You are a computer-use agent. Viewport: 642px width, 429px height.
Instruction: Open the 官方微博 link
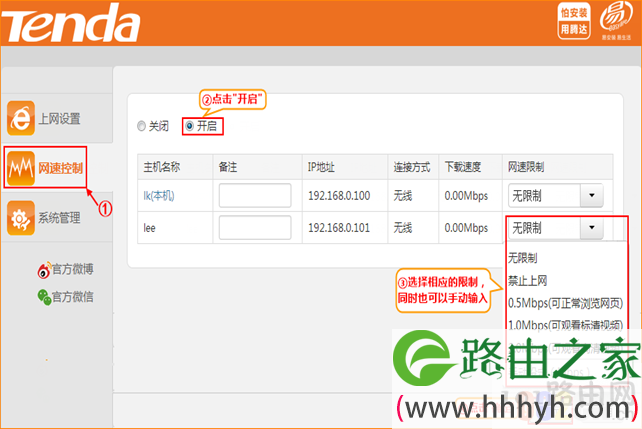click(72, 269)
